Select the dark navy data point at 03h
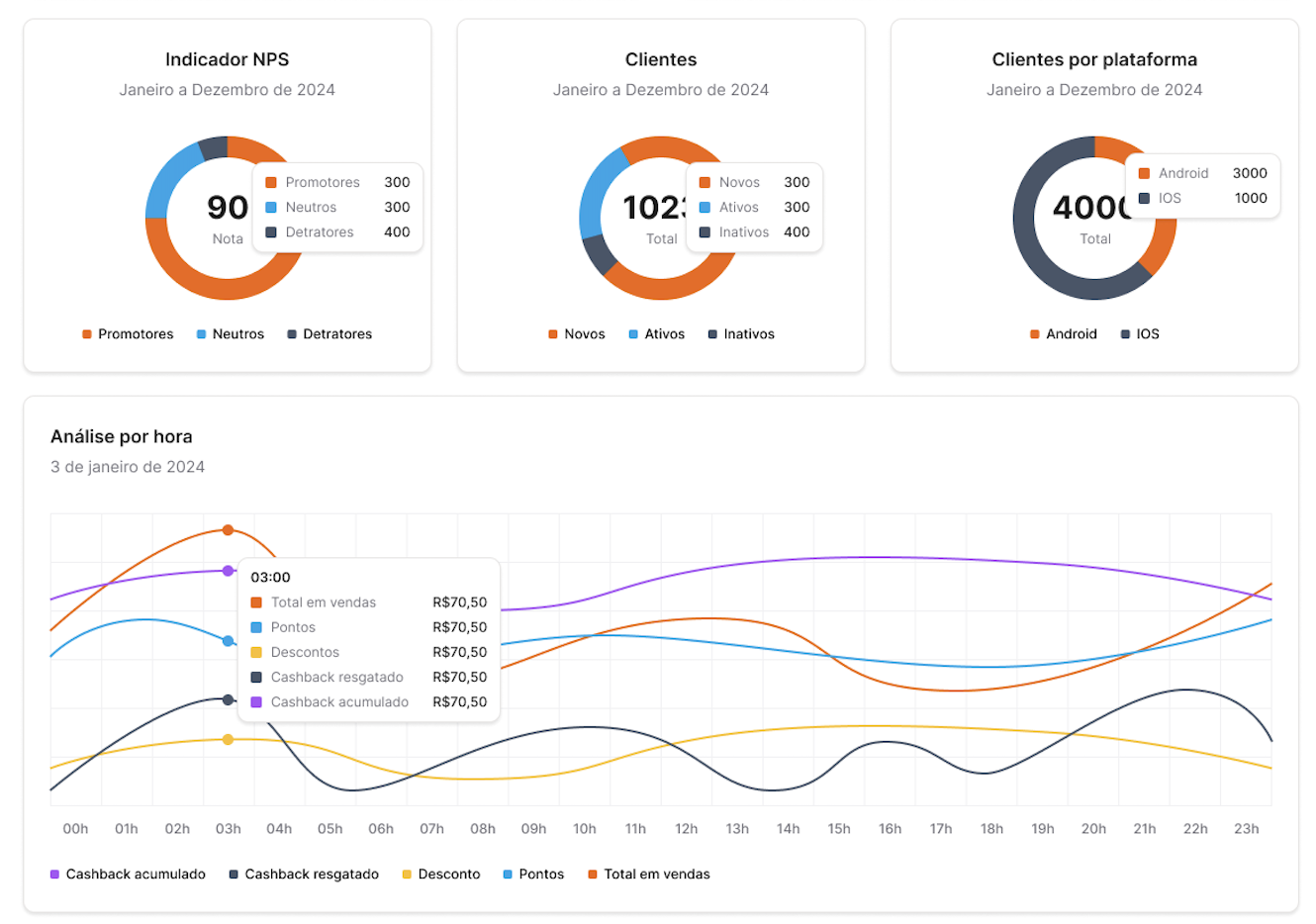The height and width of the screenshot is (924, 1316). (228, 700)
